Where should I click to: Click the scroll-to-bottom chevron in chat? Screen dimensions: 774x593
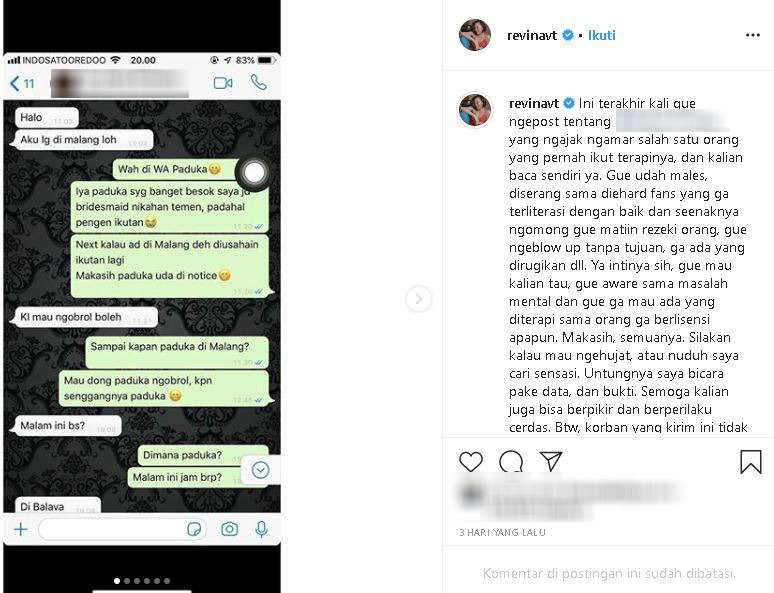[x=260, y=470]
